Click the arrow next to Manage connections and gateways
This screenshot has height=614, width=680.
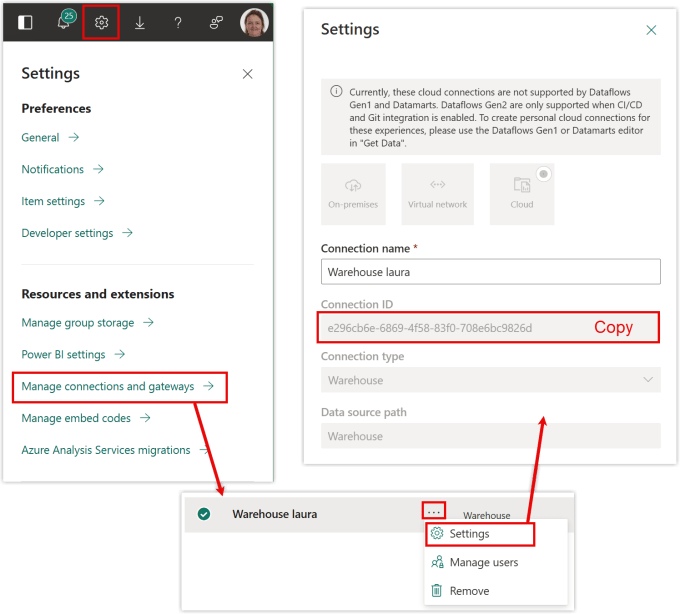click(x=209, y=386)
